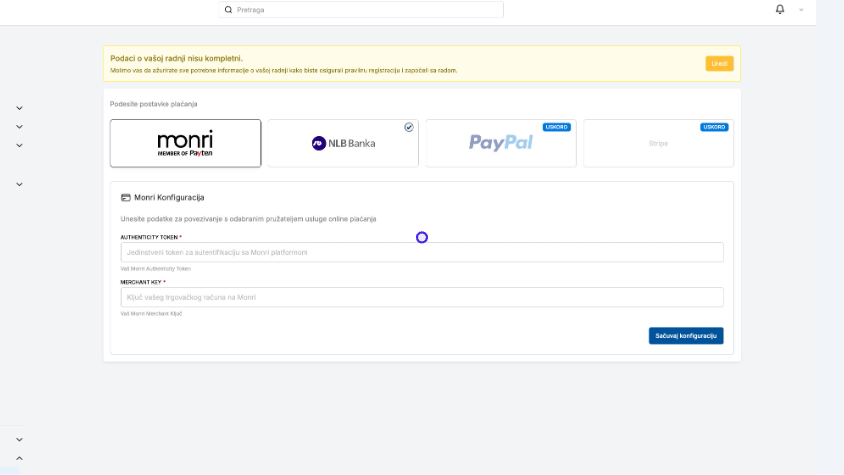Expand the fourth sidebar chevron
This screenshot has height=475, width=844.
(19, 184)
